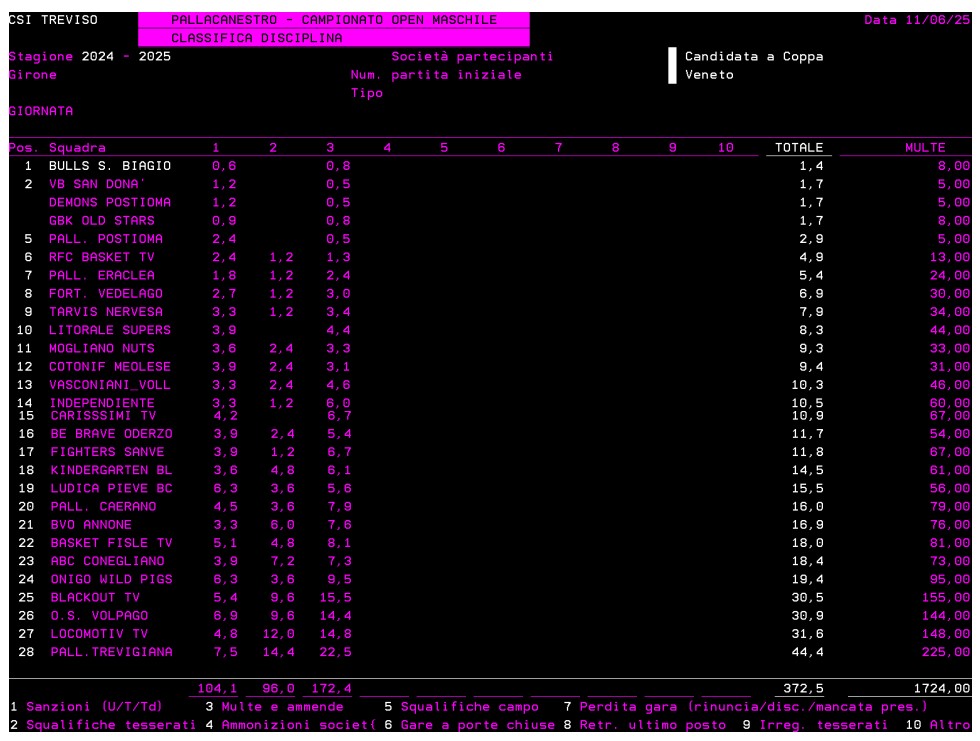The image size is (980, 741).
Task: Click the white marker beside Candidata a Coppa
Action: [672, 56]
